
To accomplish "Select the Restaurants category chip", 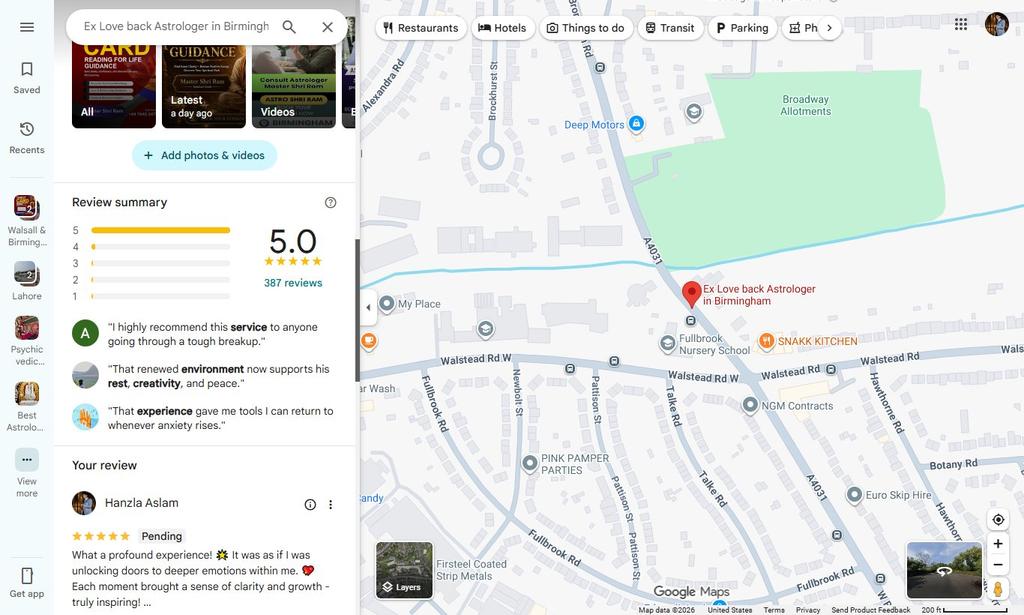I will (x=421, y=27).
